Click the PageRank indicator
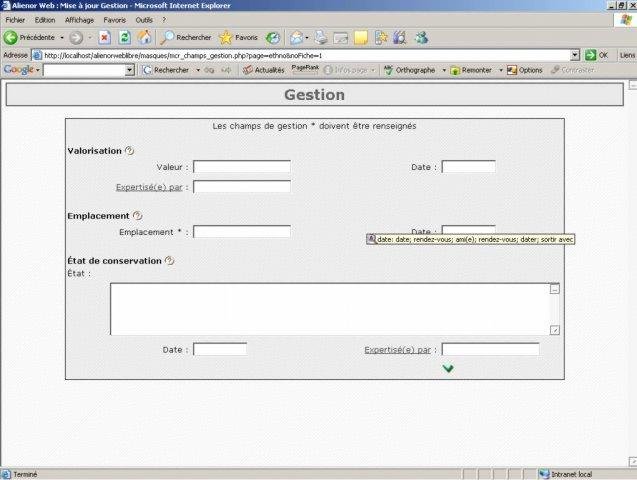 point(305,69)
